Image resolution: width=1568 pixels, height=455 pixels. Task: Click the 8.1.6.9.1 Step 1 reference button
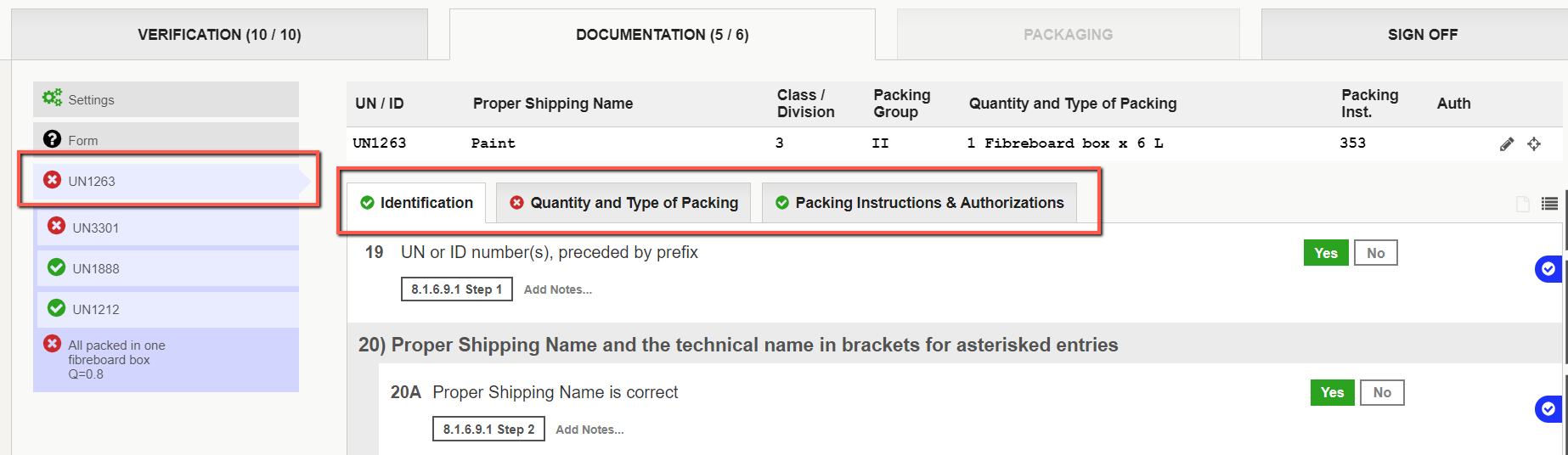[457, 289]
